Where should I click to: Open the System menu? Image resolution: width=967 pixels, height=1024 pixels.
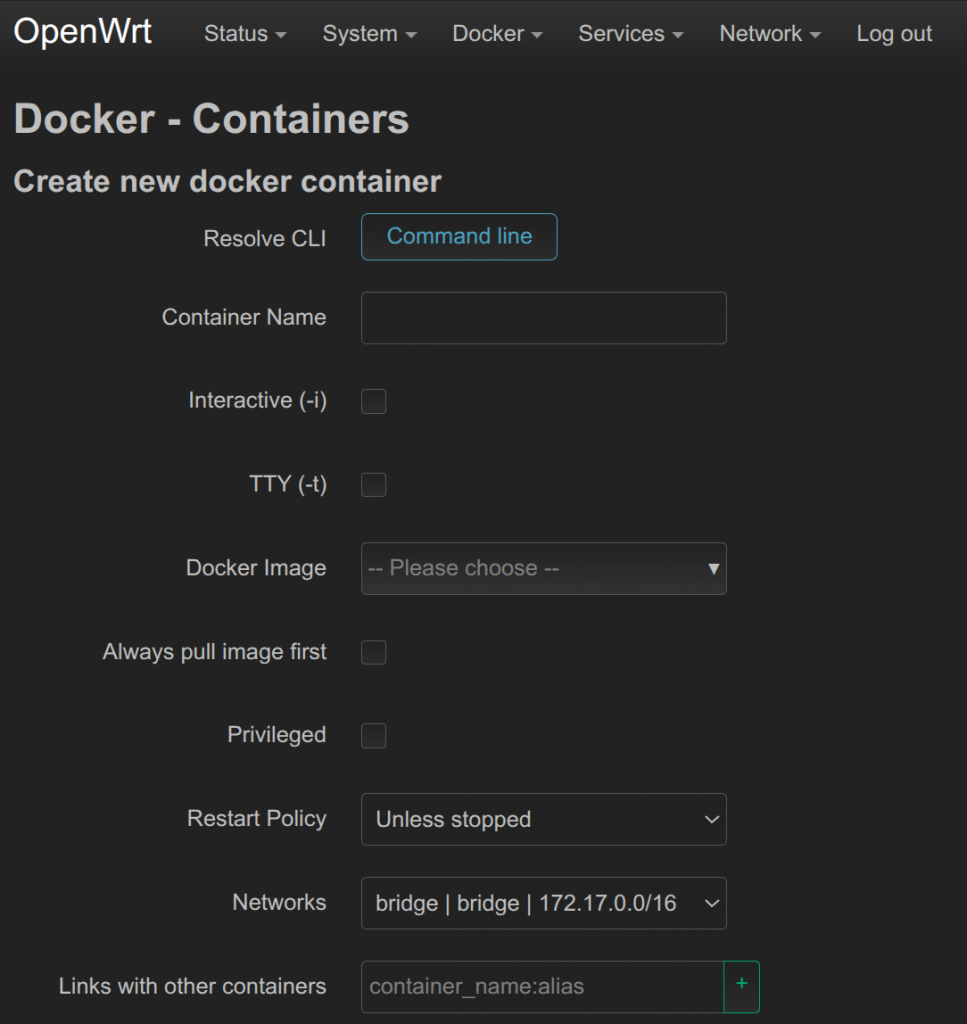pos(369,33)
